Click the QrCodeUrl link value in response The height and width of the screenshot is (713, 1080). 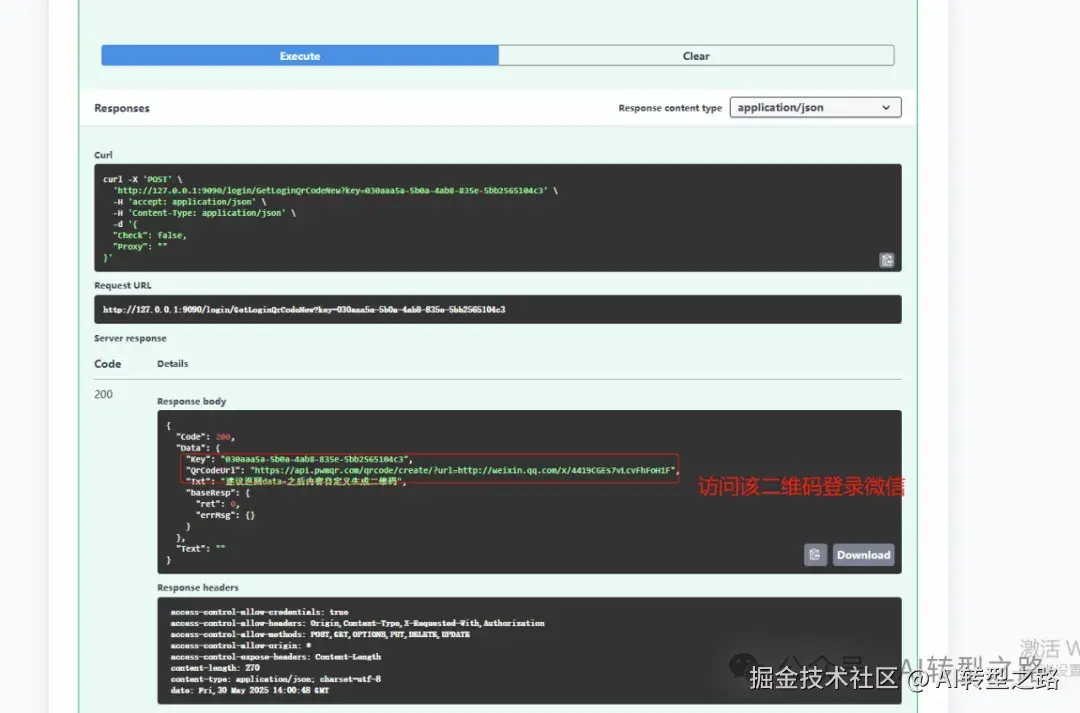click(x=462, y=471)
